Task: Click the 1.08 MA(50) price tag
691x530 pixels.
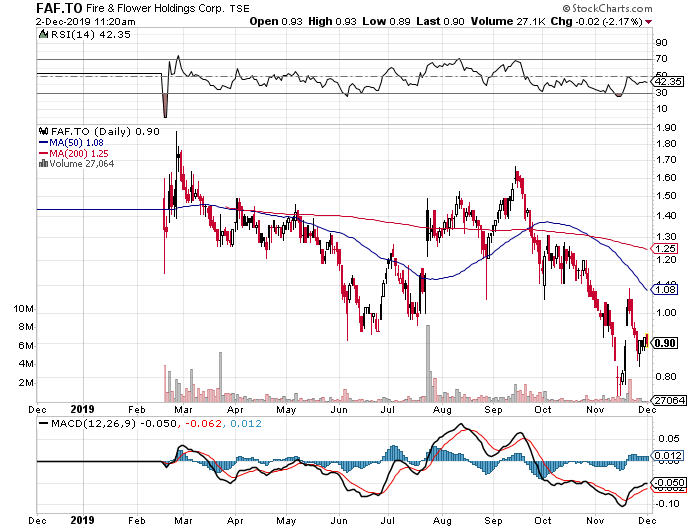Action: click(665, 289)
